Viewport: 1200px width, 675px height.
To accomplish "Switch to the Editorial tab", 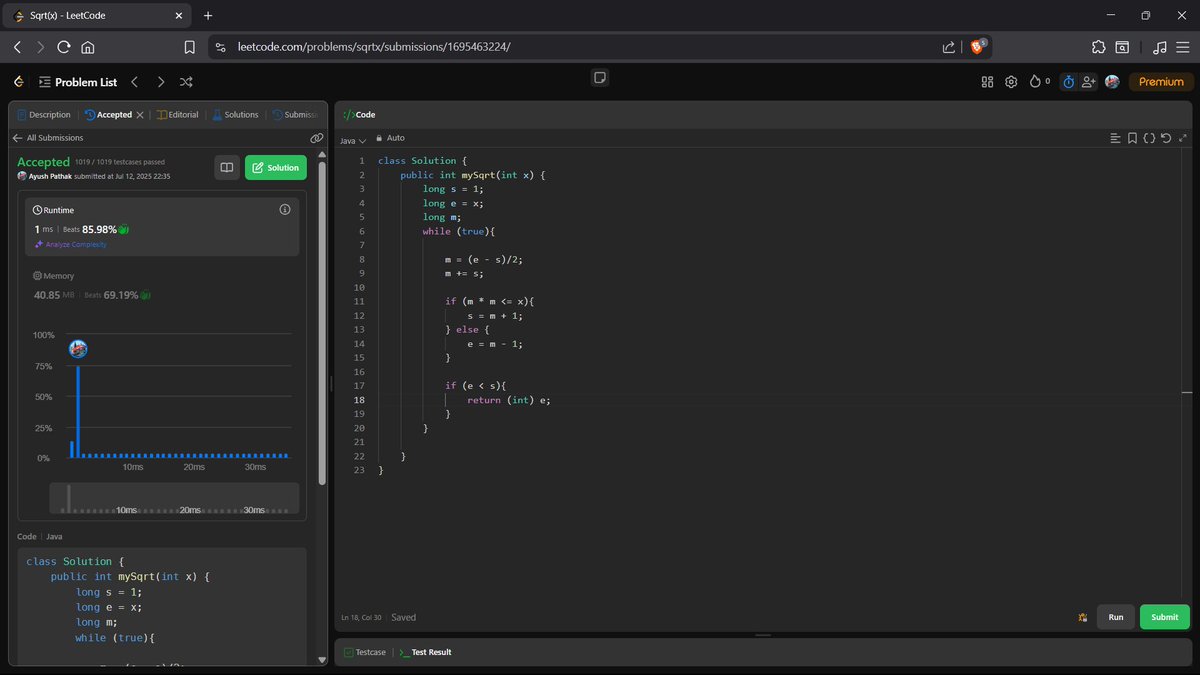I will (x=177, y=114).
